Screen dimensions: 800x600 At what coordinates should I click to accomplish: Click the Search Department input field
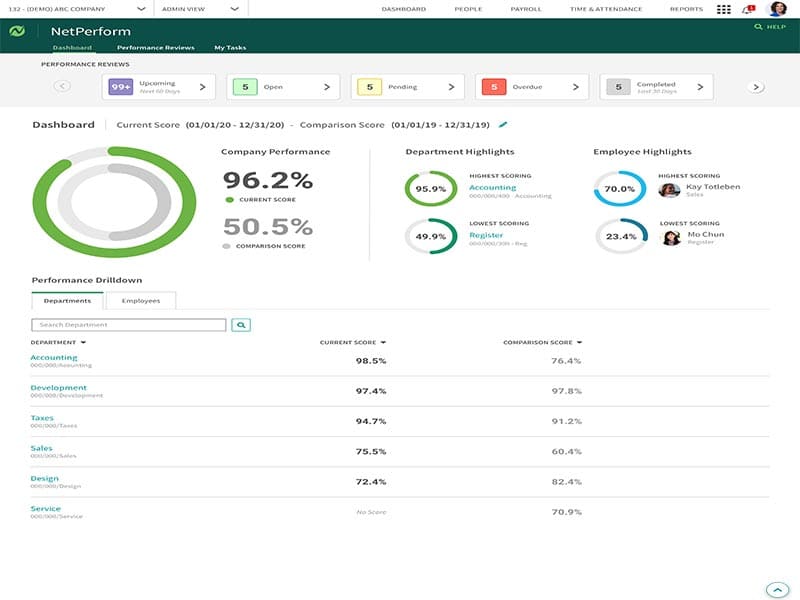tap(128, 325)
